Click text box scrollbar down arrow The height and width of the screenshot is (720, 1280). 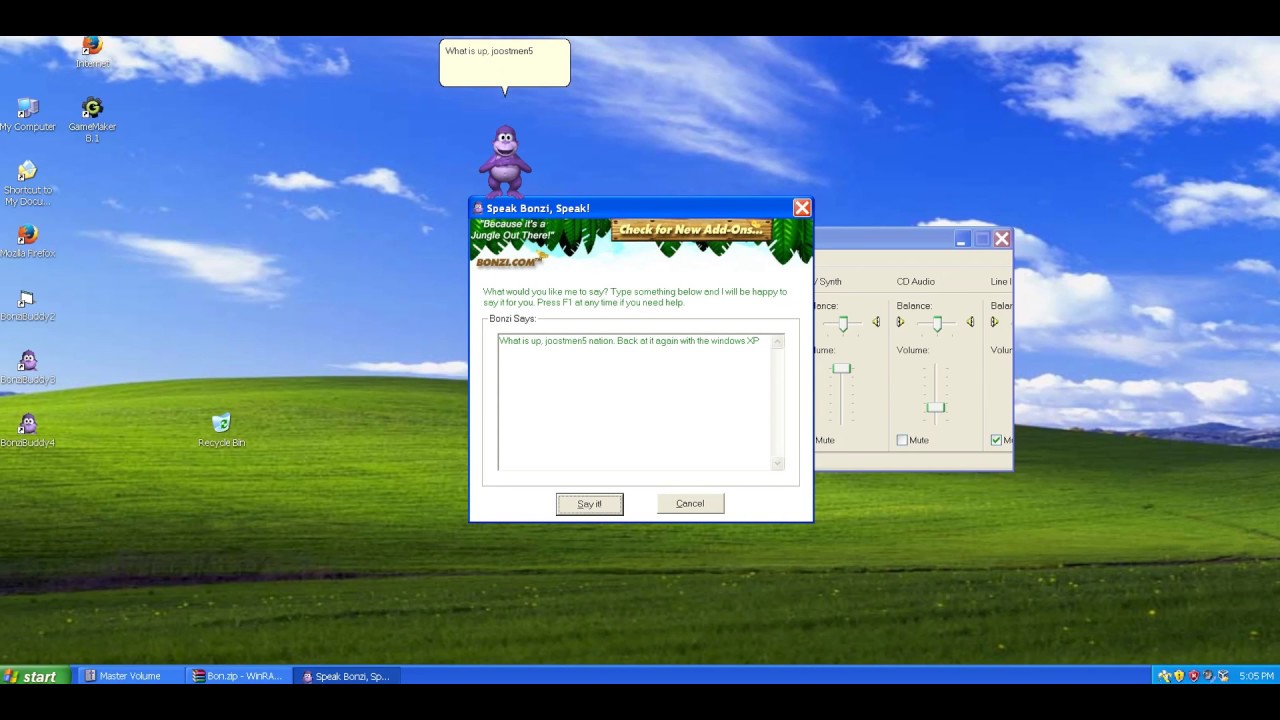pyautogui.click(x=777, y=463)
